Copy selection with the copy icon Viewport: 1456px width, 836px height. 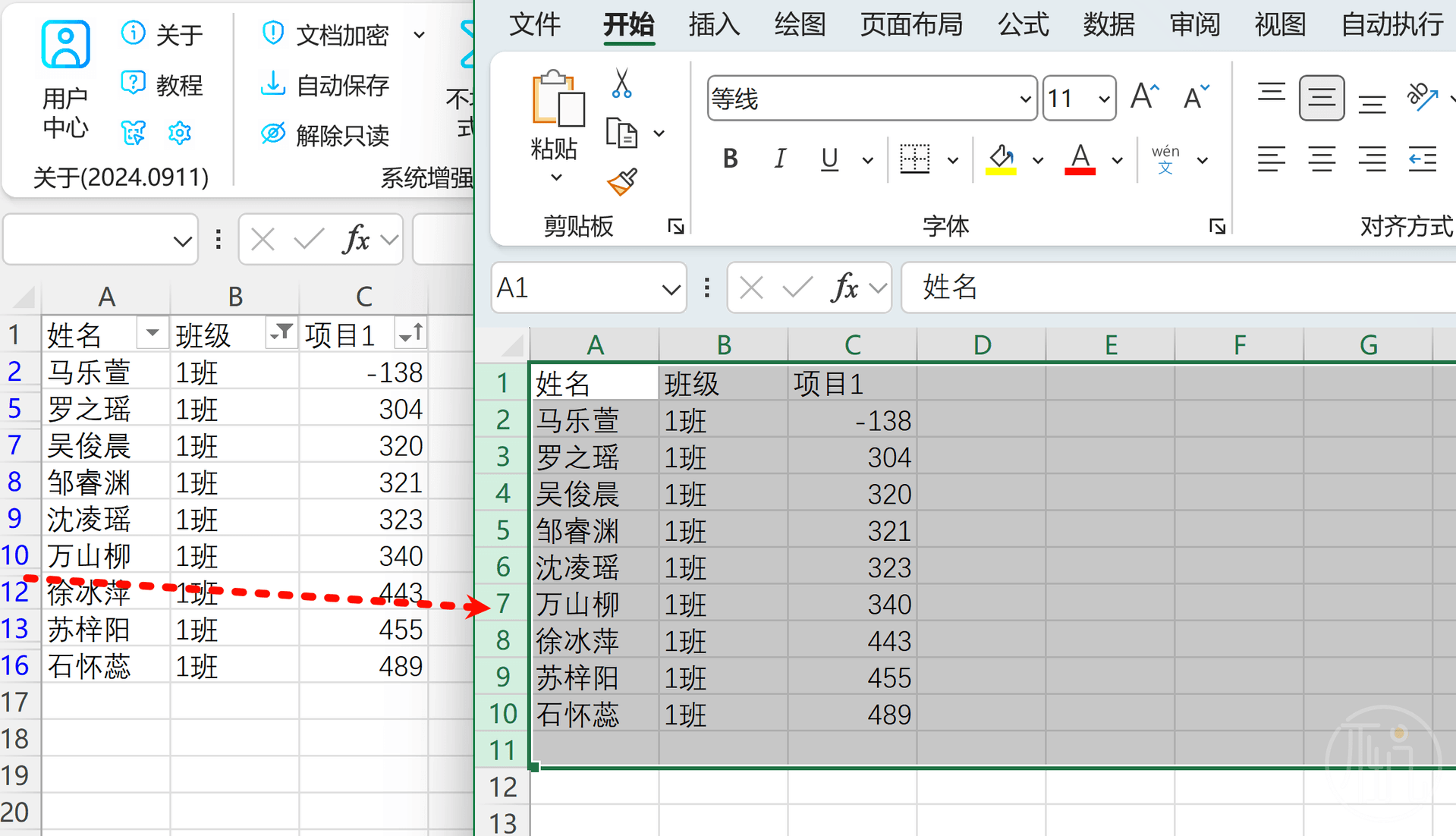pyautogui.click(x=621, y=134)
